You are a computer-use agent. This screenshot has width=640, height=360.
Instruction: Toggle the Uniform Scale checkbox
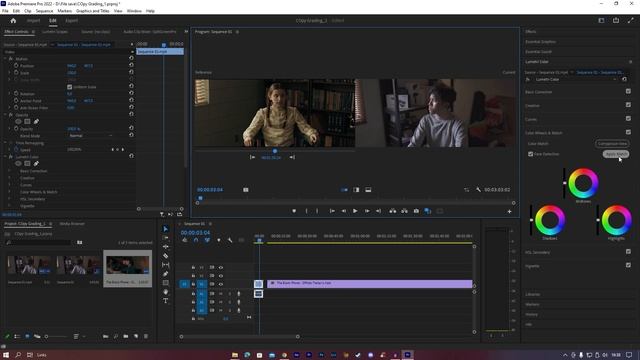[x=69, y=87]
